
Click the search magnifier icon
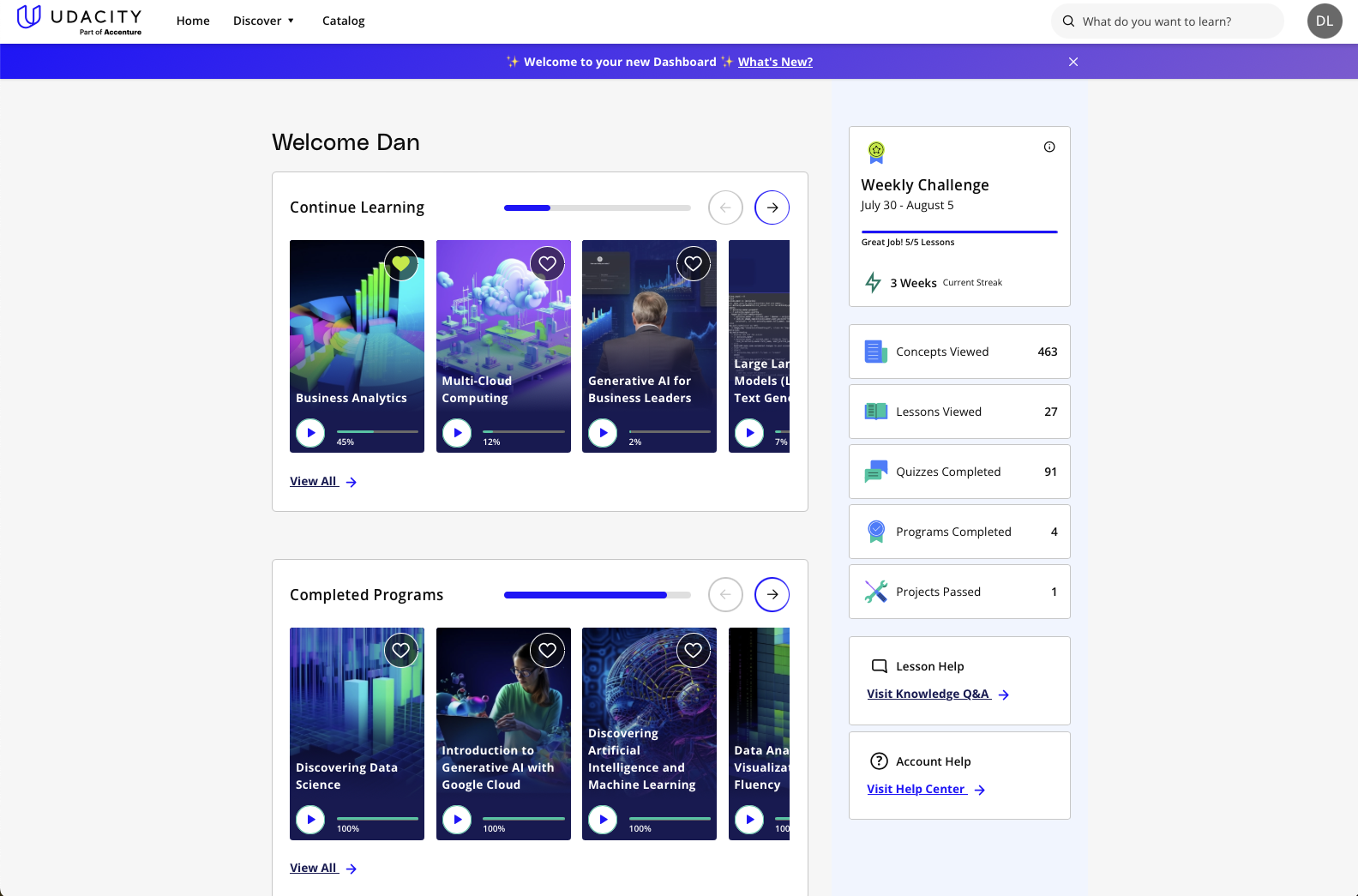click(1068, 21)
